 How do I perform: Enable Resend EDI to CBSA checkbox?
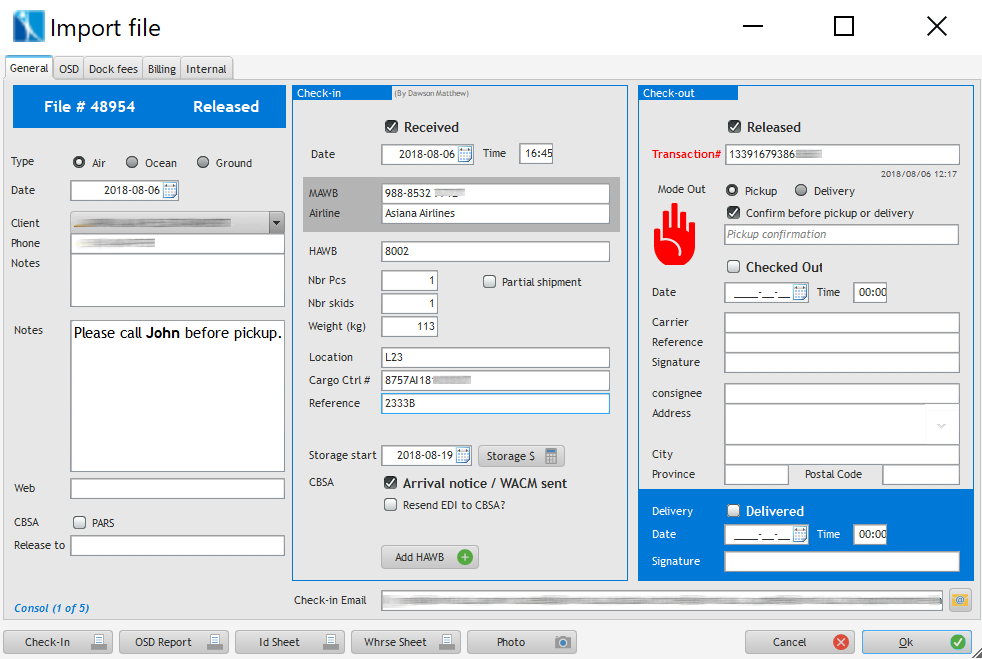click(x=390, y=505)
